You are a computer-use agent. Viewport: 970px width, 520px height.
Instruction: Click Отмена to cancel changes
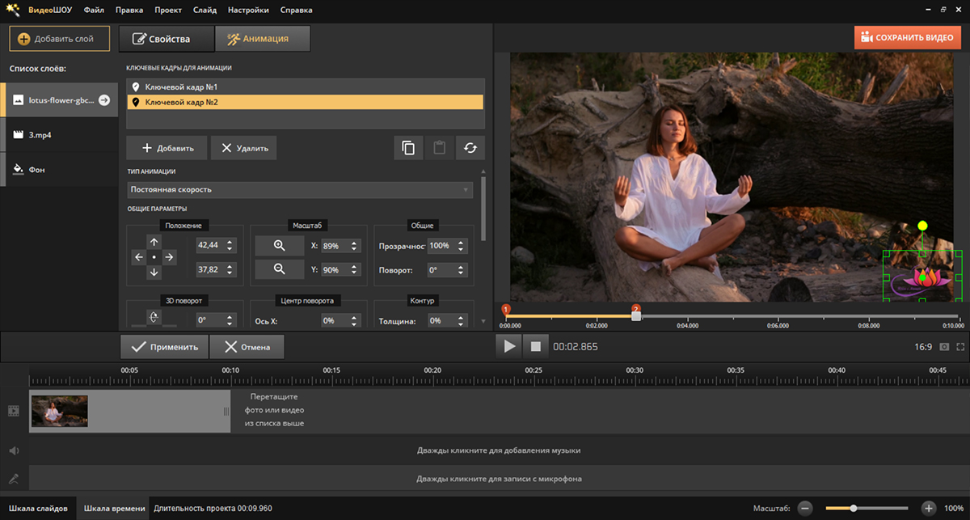tap(247, 347)
